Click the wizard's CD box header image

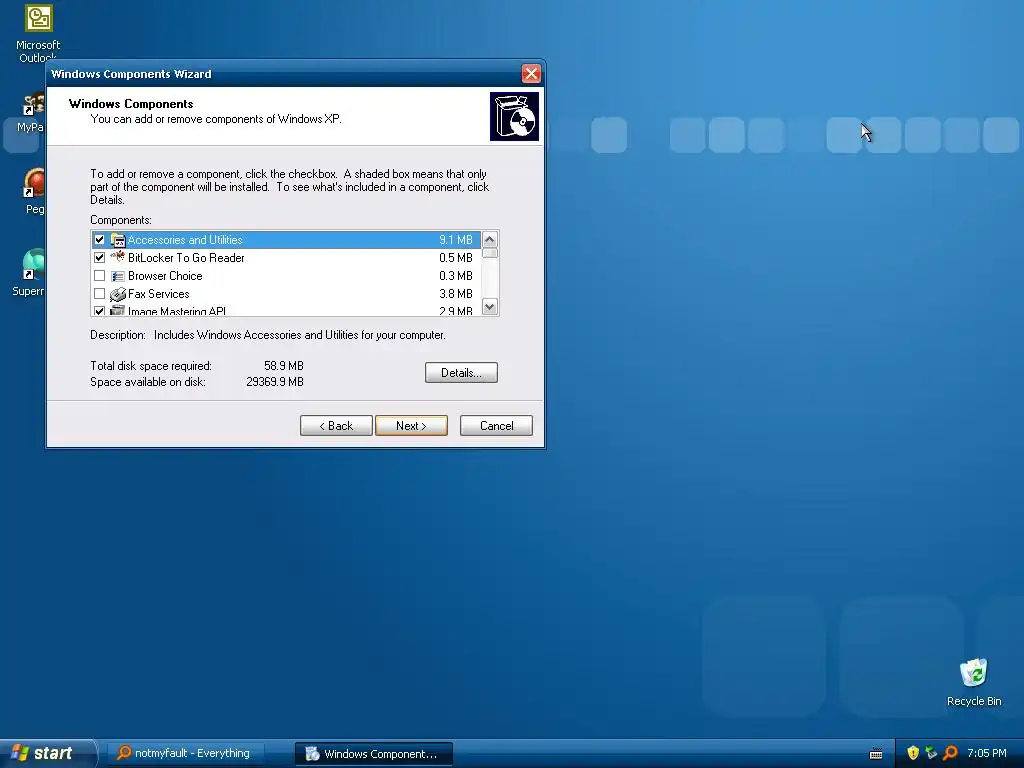coord(514,116)
